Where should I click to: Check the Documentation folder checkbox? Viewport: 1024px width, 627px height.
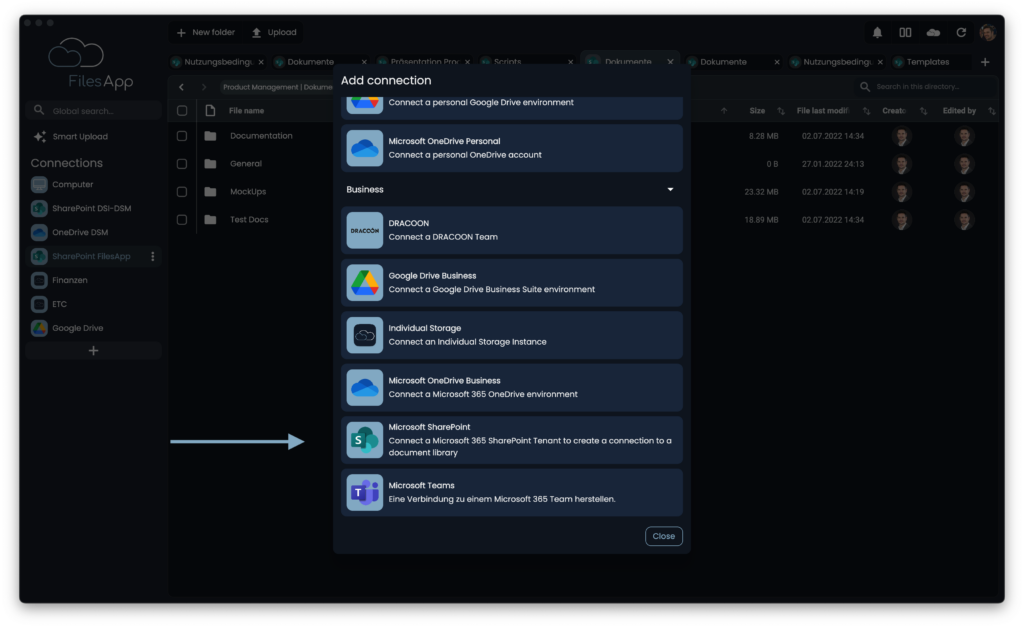[182, 136]
